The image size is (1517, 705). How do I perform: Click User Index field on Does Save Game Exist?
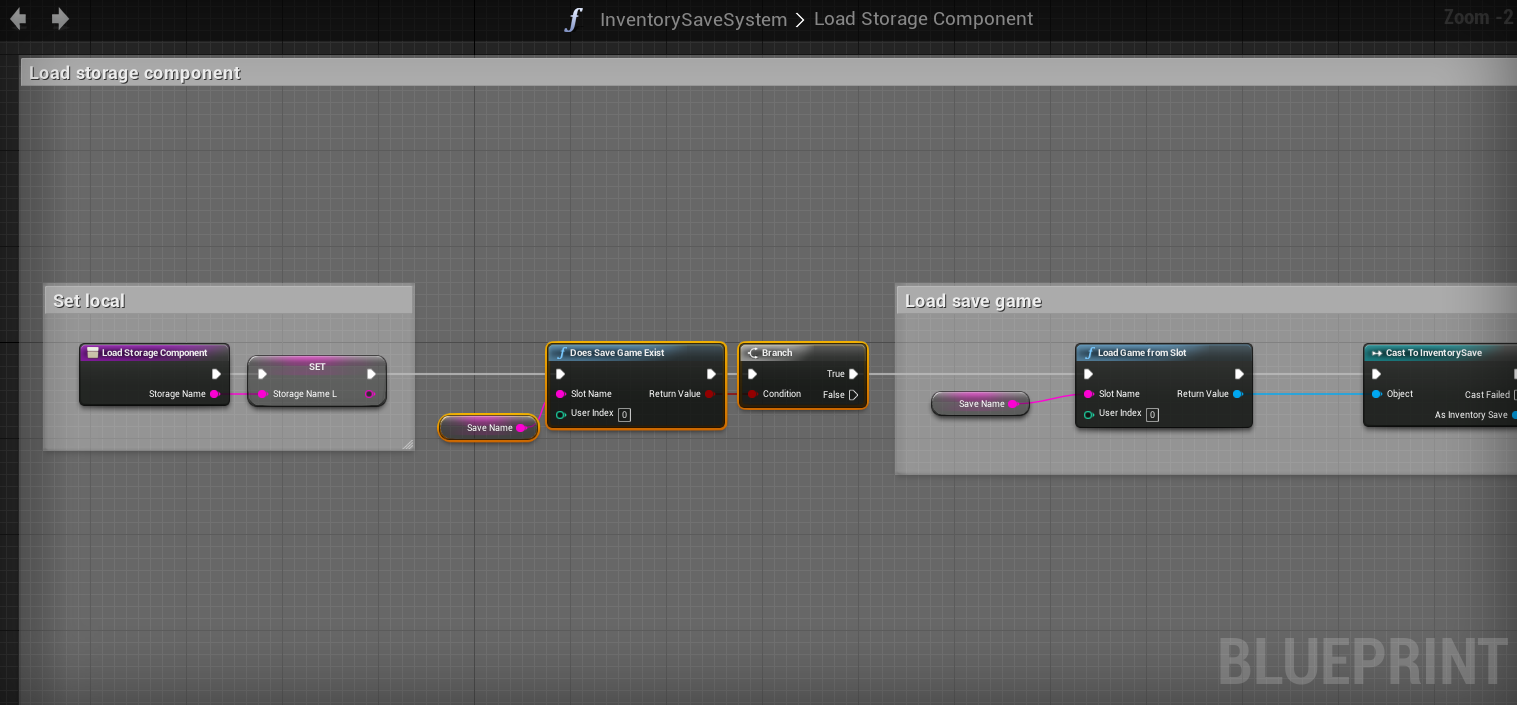pos(624,415)
